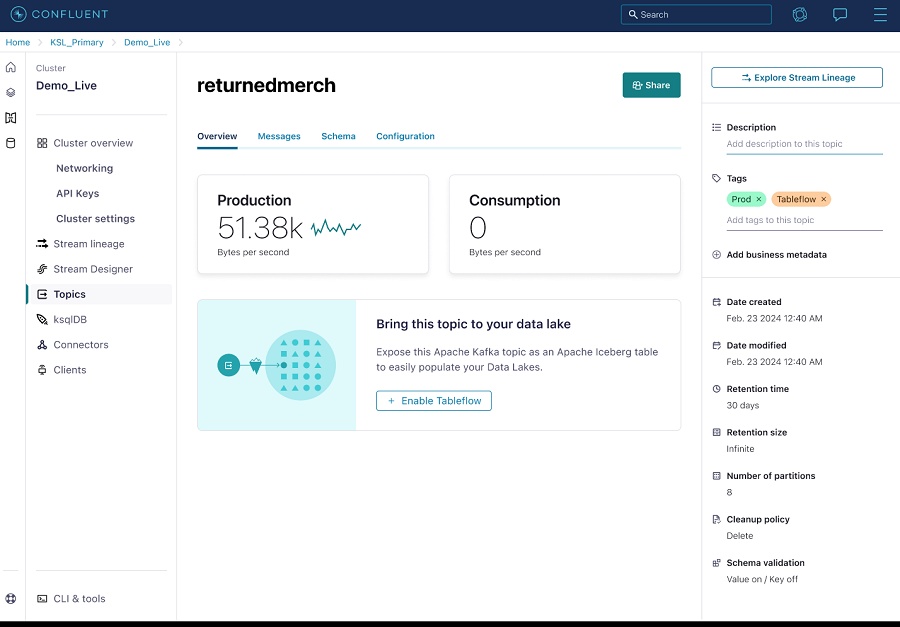Image resolution: width=900 pixels, height=627 pixels.
Task: Click the Confluent logo icon
Action: pos(18,14)
